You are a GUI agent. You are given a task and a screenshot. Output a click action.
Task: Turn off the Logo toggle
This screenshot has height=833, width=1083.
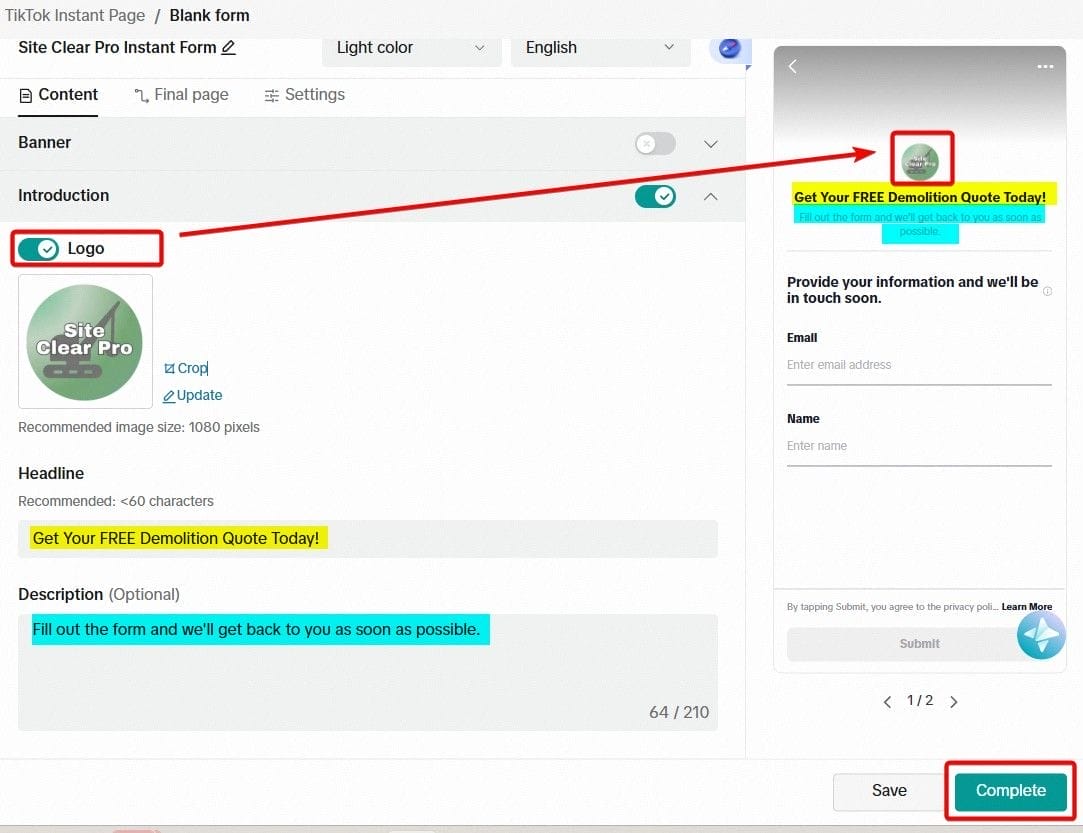click(39, 249)
